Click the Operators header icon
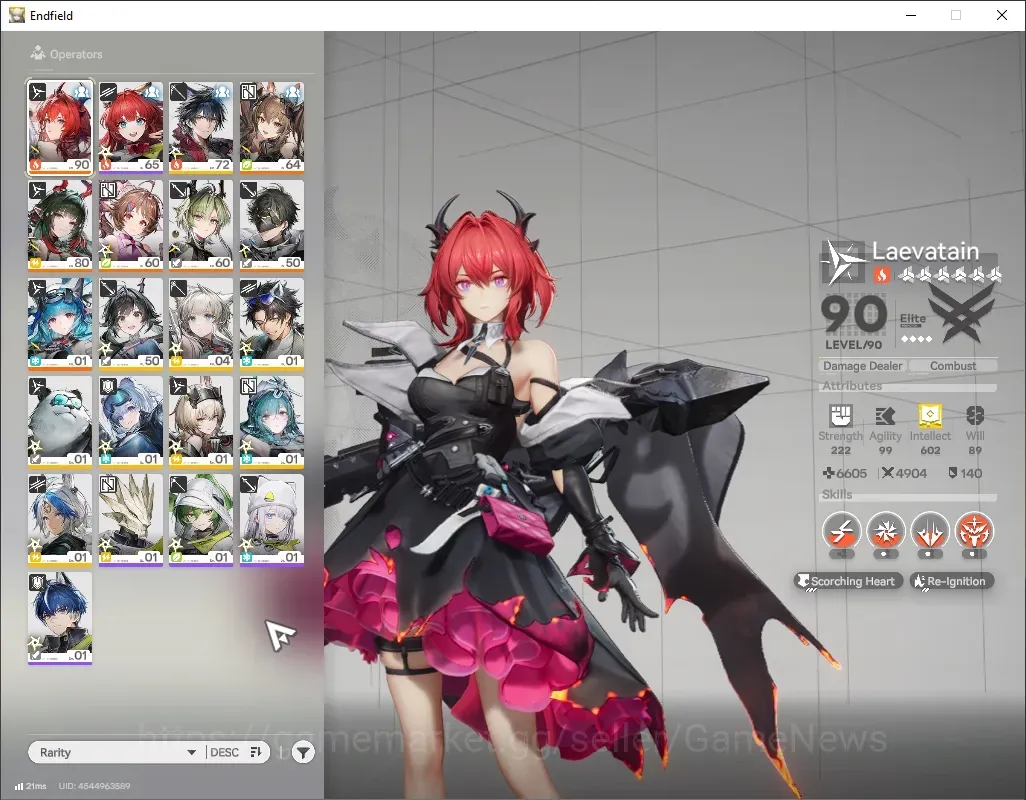 click(x=38, y=53)
